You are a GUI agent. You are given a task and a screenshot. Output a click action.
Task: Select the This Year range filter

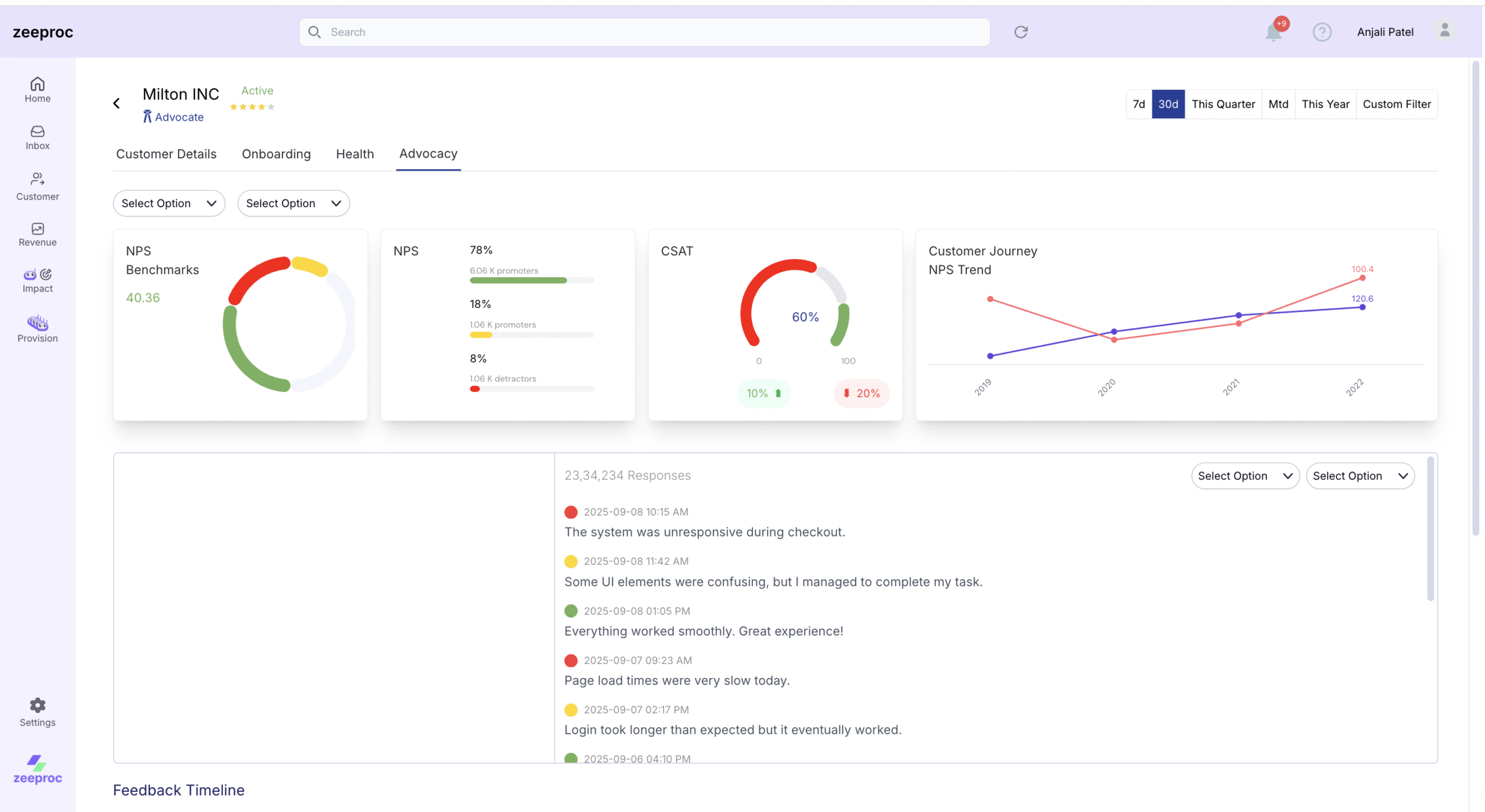[1325, 104]
